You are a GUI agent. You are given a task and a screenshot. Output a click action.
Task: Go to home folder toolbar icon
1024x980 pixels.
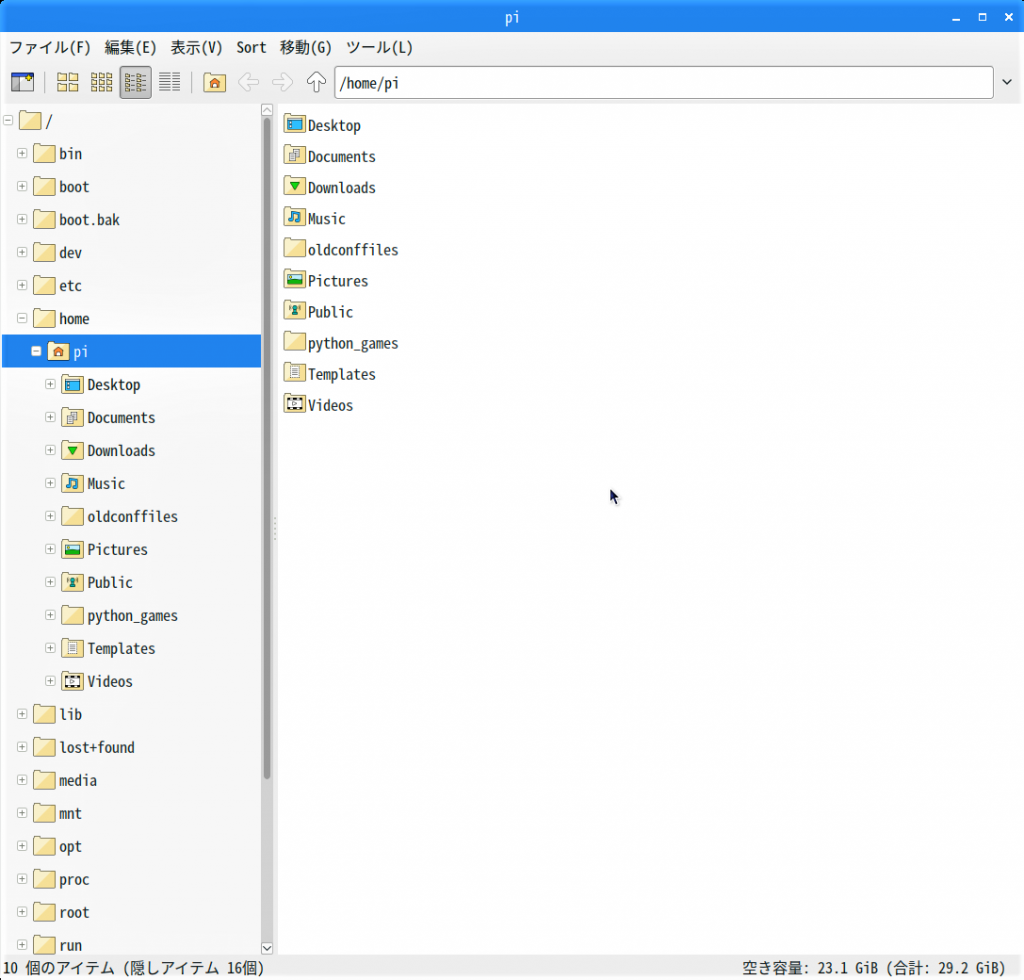214,82
